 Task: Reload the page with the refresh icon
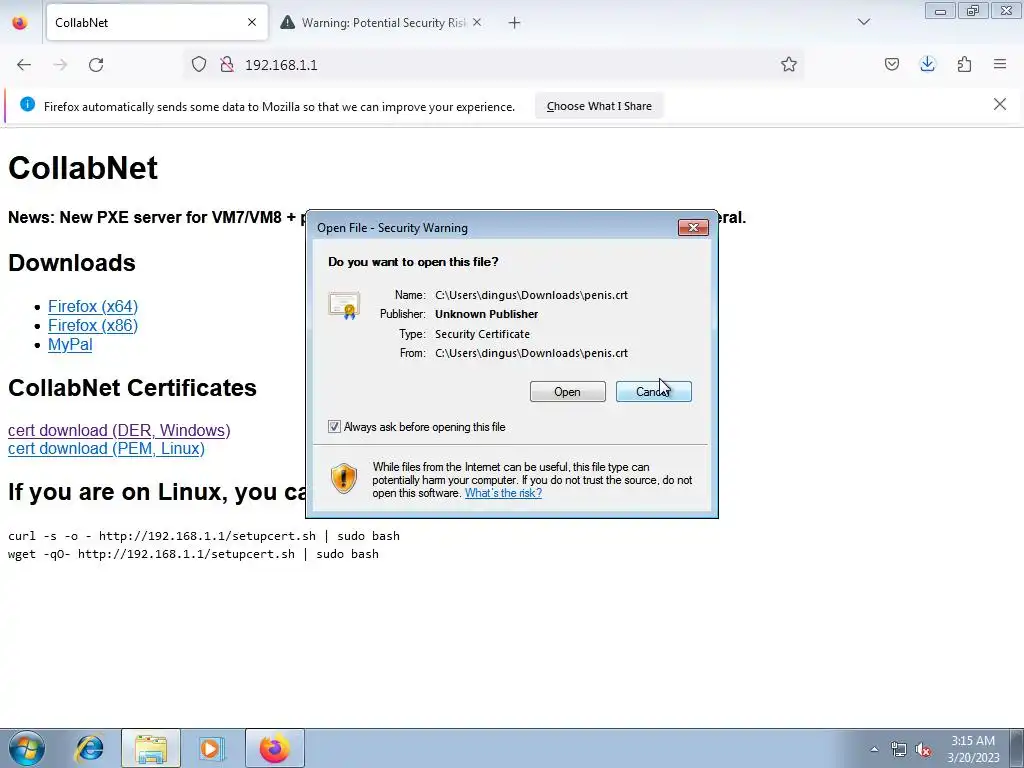coord(96,65)
